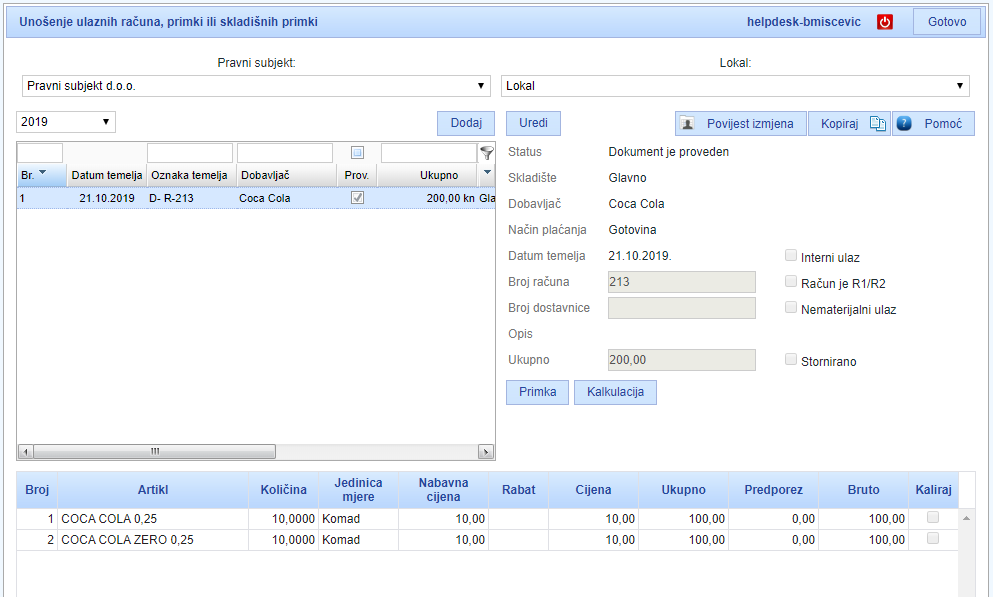The height and width of the screenshot is (597, 993).
Task: Toggle the Interni ulaz checkbox
Action: coord(792,256)
